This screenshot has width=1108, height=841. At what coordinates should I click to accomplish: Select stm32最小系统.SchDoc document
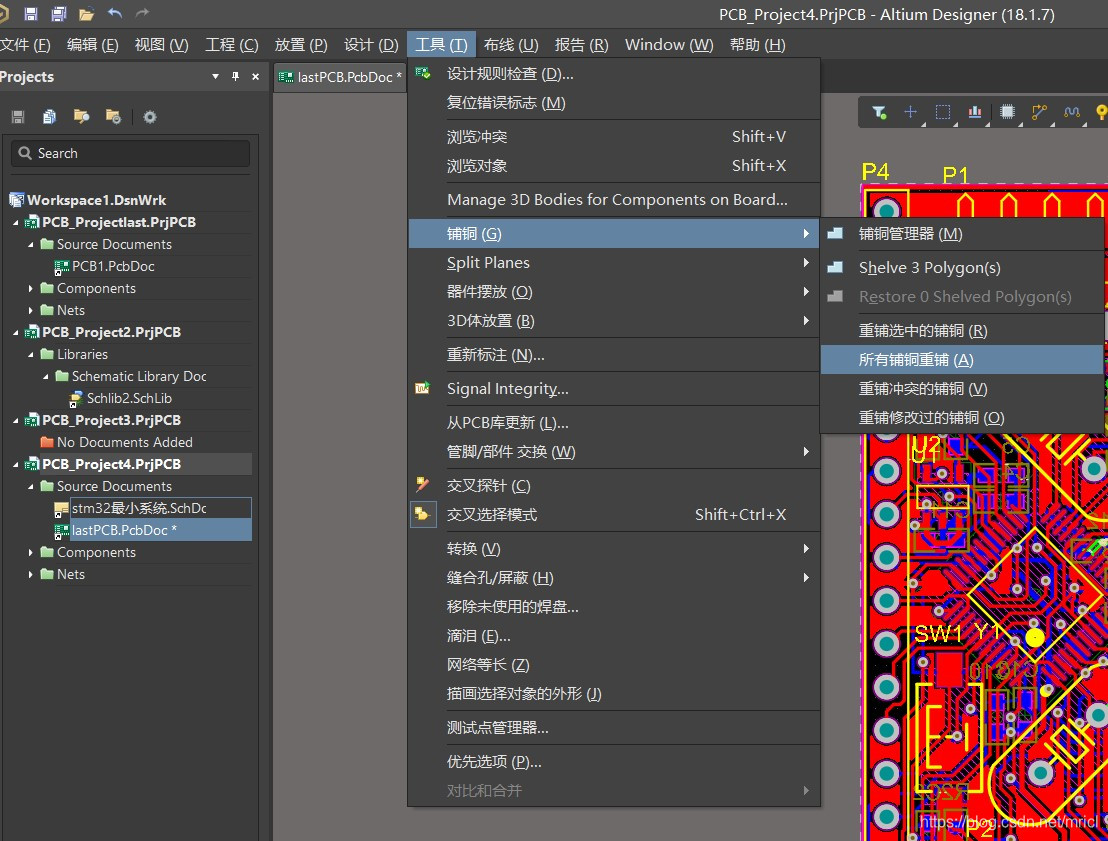coord(139,508)
